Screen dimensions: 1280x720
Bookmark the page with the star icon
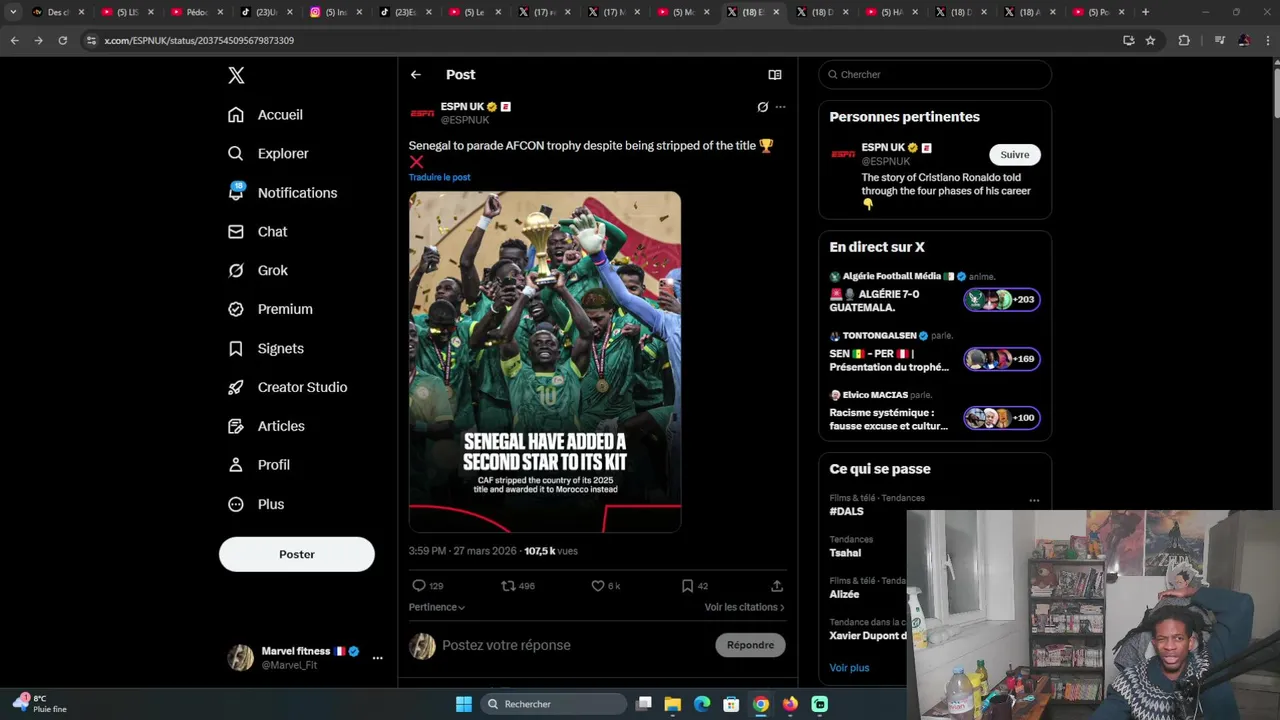click(x=1150, y=41)
